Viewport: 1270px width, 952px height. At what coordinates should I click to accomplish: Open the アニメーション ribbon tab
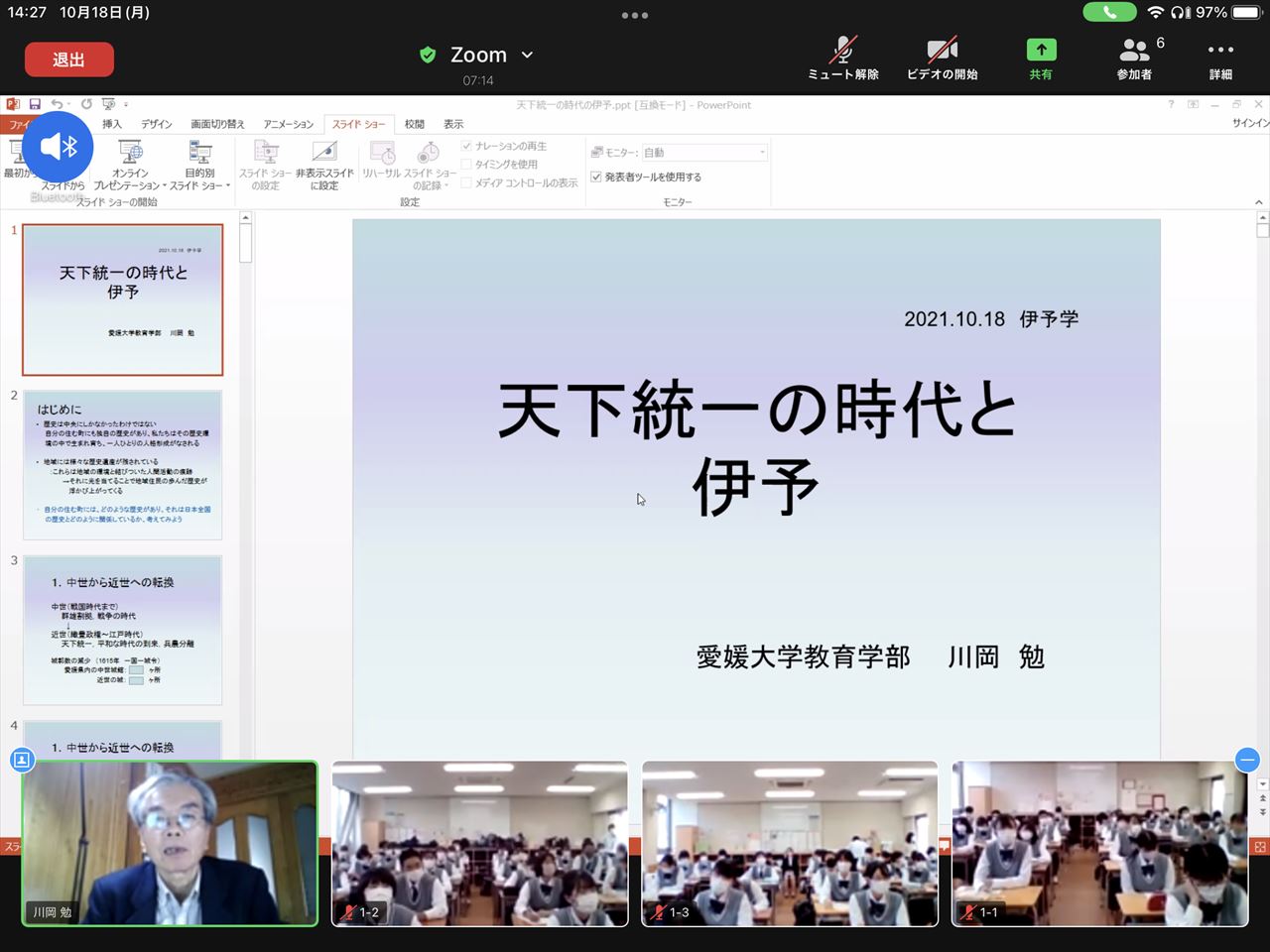click(x=289, y=124)
